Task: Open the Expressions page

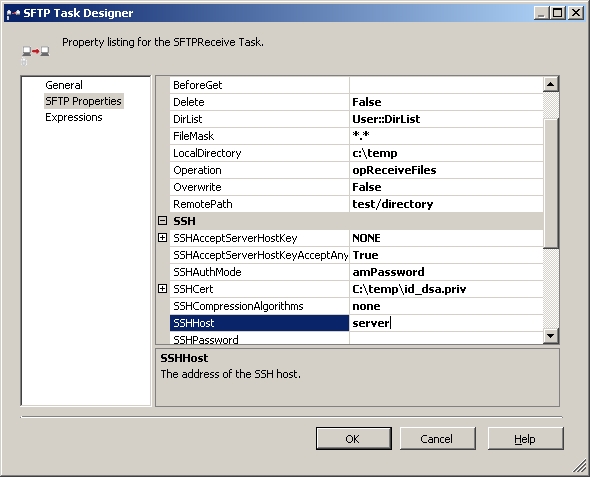Action: (74, 117)
